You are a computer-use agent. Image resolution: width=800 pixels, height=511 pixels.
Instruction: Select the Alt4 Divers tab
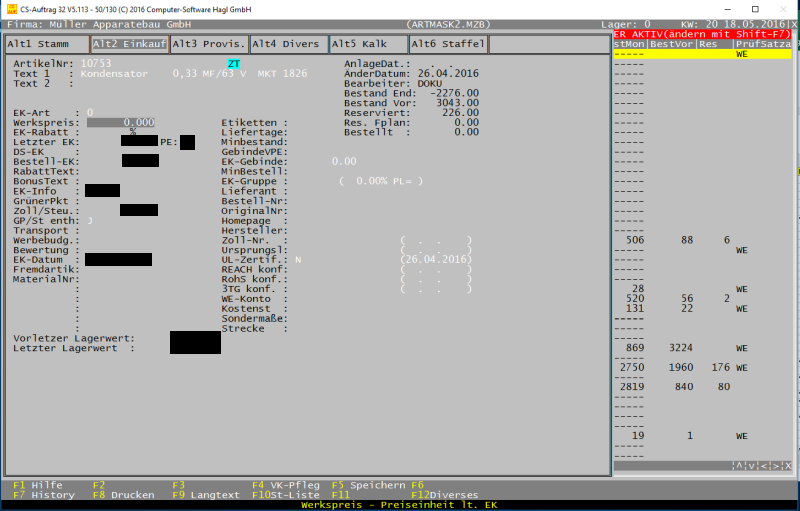pyautogui.click(x=288, y=44)
